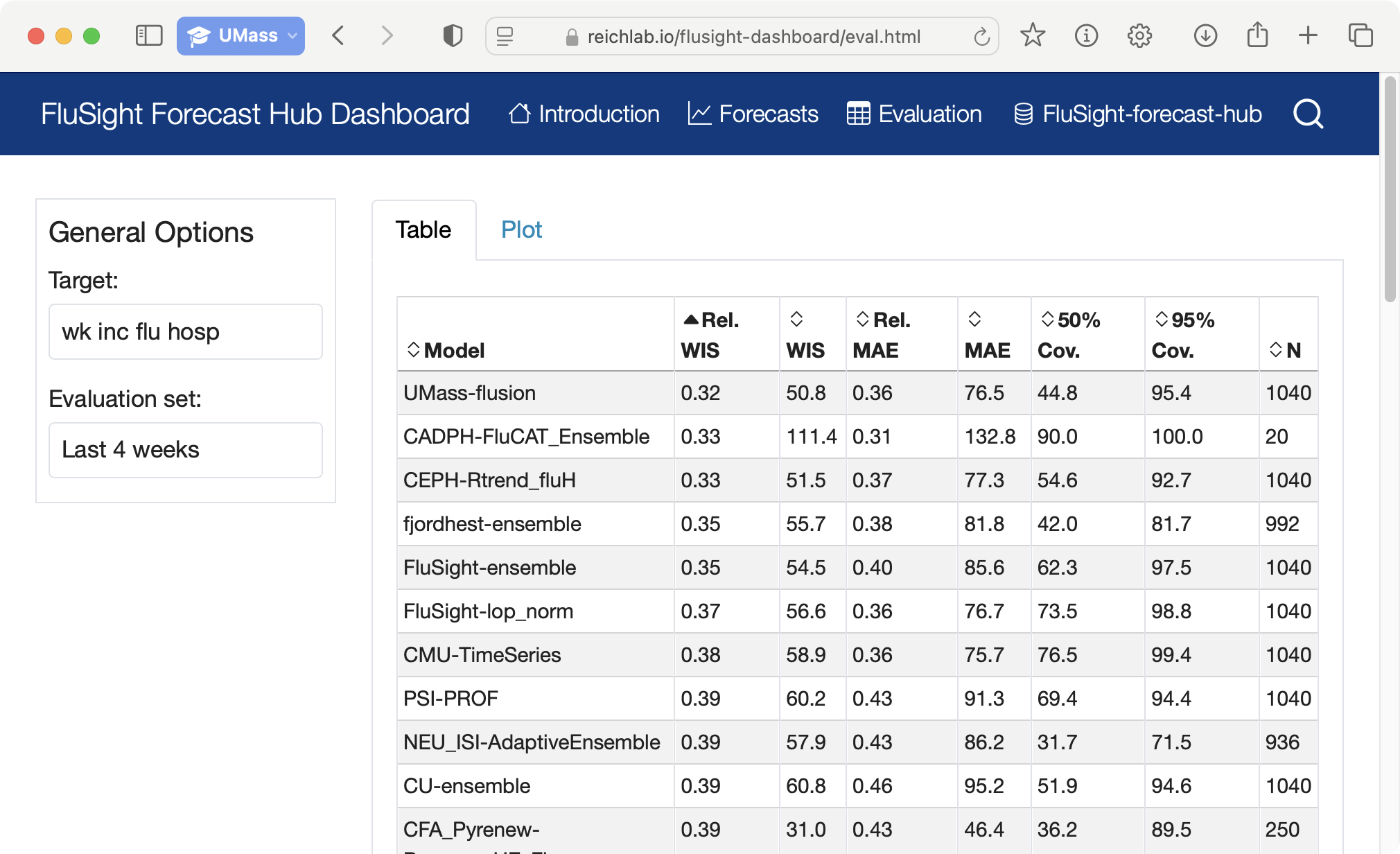
Task: Sort by MAE column header
Action: [995, 335]
